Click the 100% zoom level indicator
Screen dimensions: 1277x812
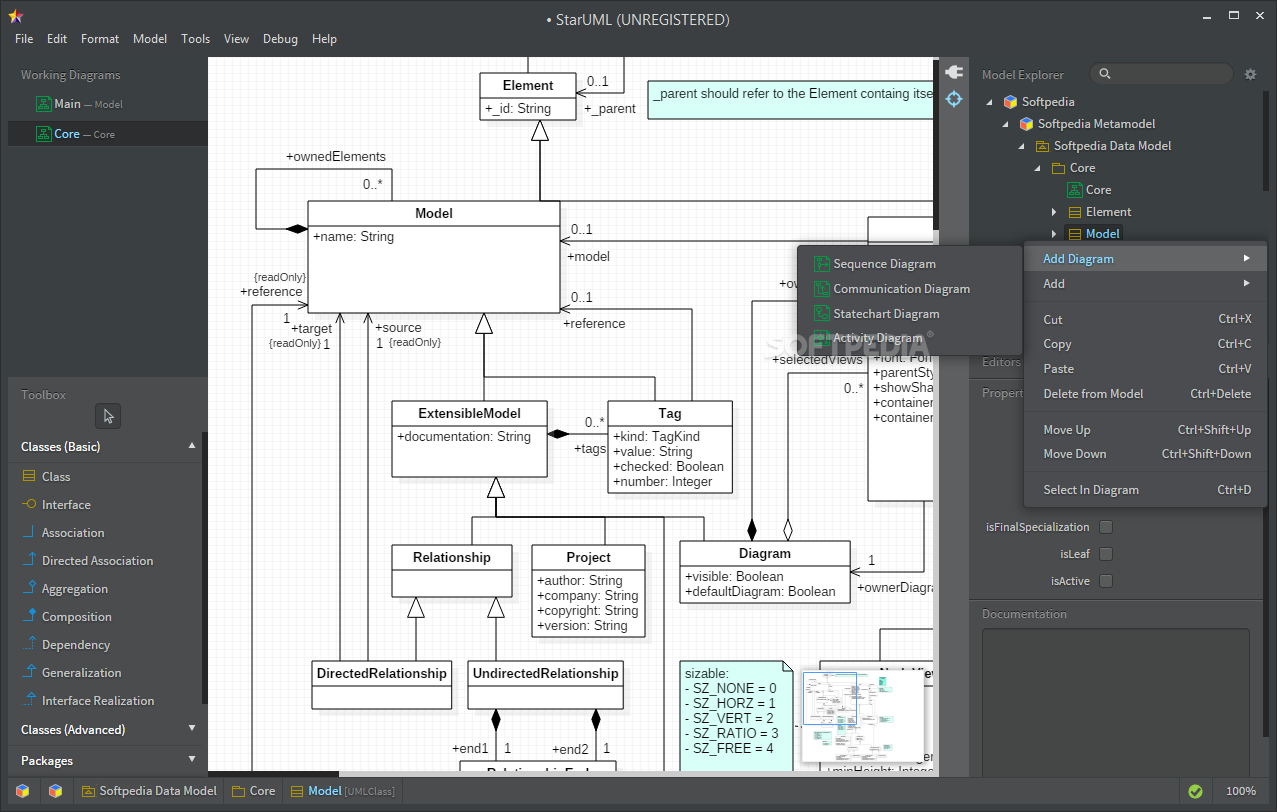click(x=1241, y=791)
